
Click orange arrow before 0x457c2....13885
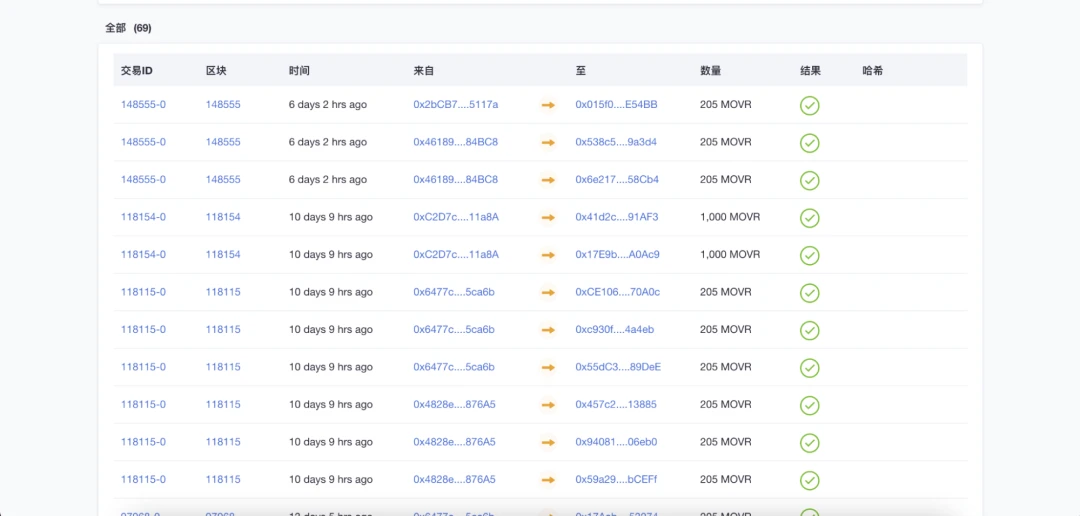pyautogui.click(x=548, y=405)
